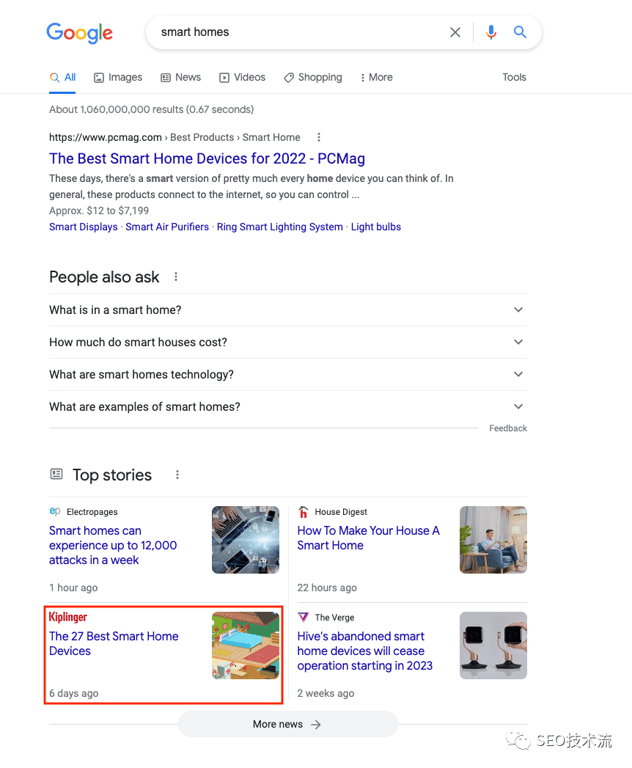Open the Shopping tab

pos(312,77)
